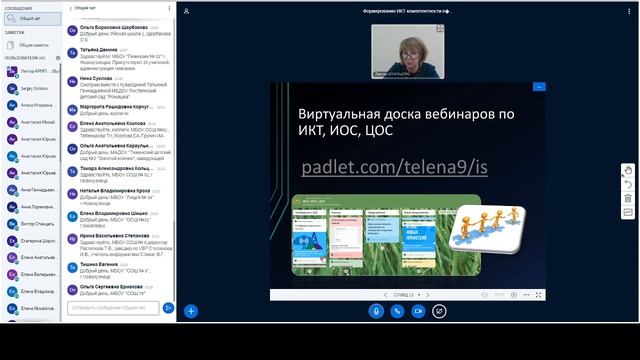Open the padlet.com/telena9/is link
Viewport: 640px width, 360px height.
tap(394, 167)
